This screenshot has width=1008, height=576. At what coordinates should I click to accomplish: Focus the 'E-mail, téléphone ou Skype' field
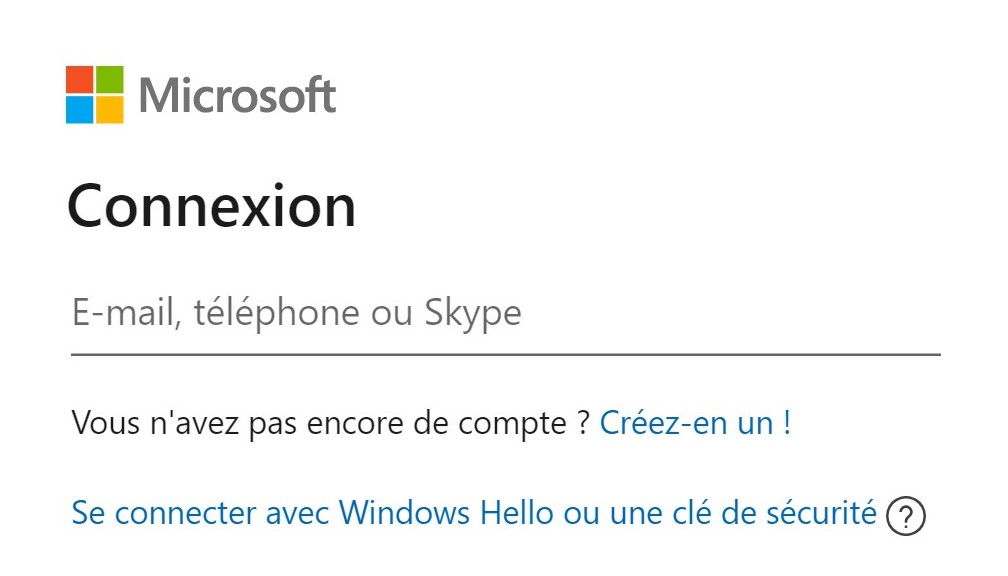click(400, 315)
